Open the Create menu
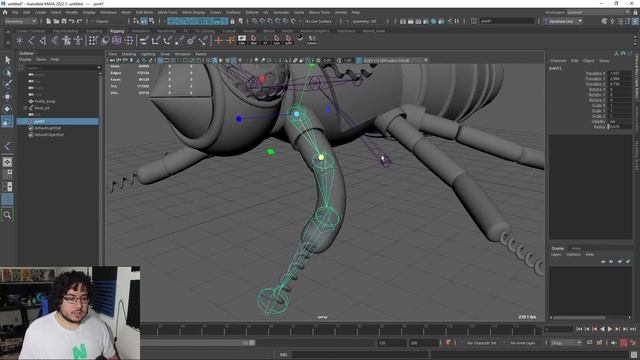This screenshot has width=640, height=360. [x=40, y=12]
